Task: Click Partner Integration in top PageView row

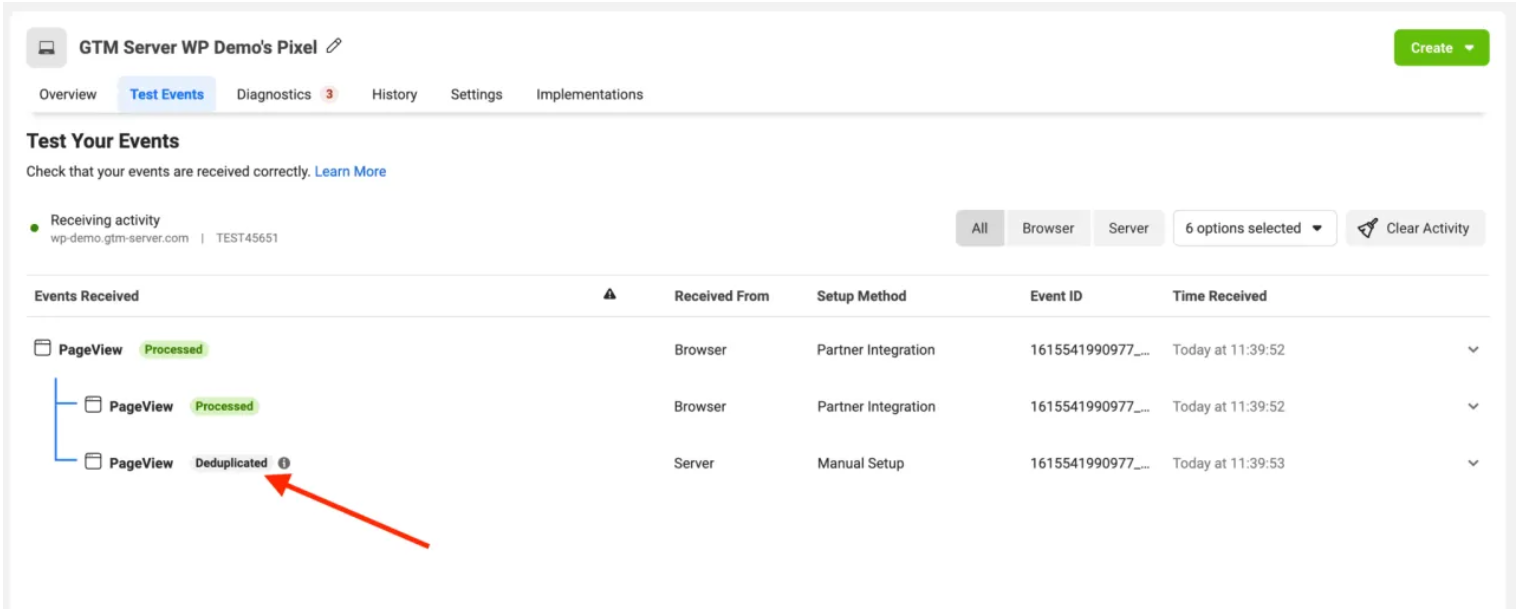Action: (876, 350)
